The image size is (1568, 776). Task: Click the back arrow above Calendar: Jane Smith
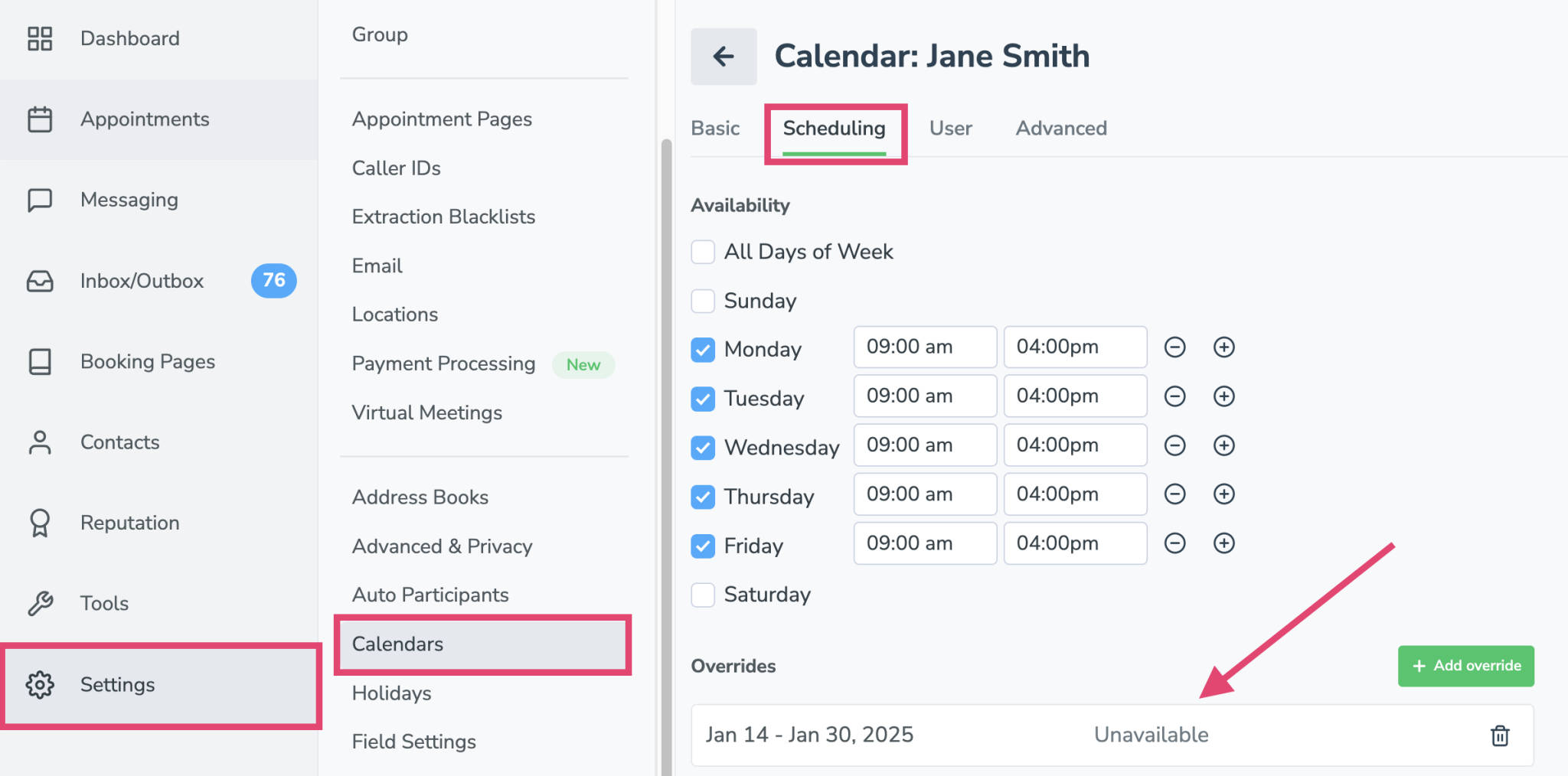click(x=723, y=56)
